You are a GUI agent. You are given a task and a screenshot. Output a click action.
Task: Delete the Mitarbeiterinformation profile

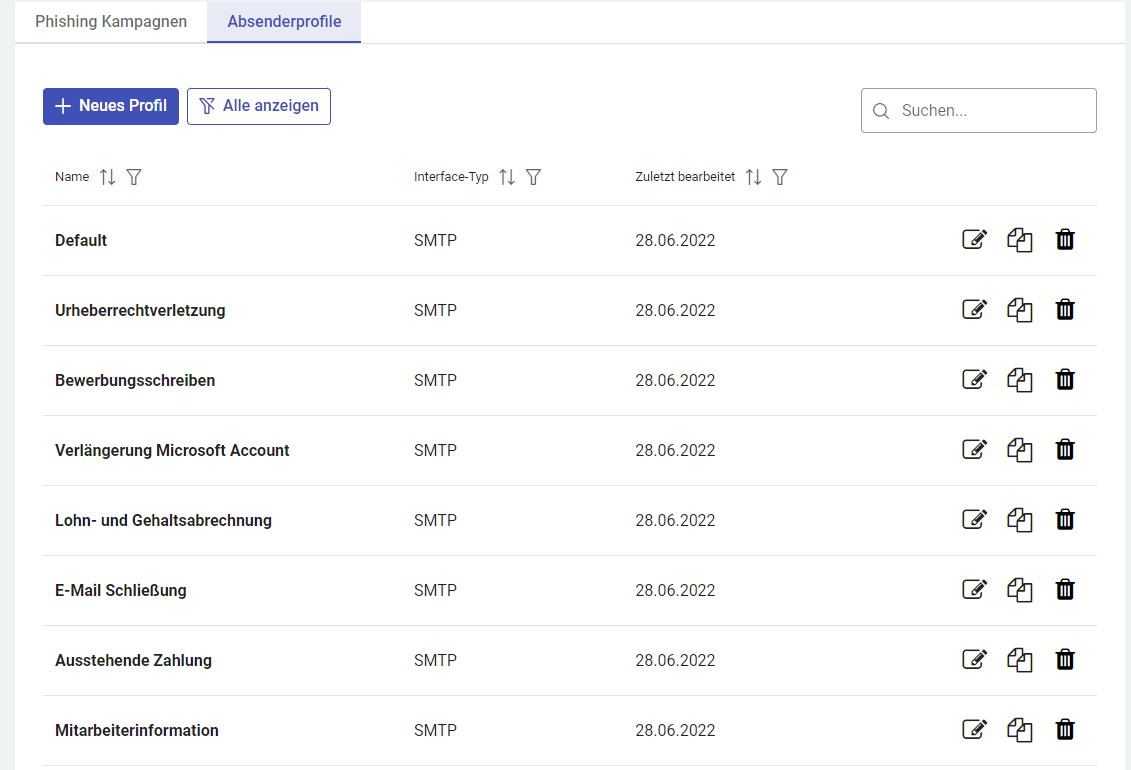coord(1065,730)
